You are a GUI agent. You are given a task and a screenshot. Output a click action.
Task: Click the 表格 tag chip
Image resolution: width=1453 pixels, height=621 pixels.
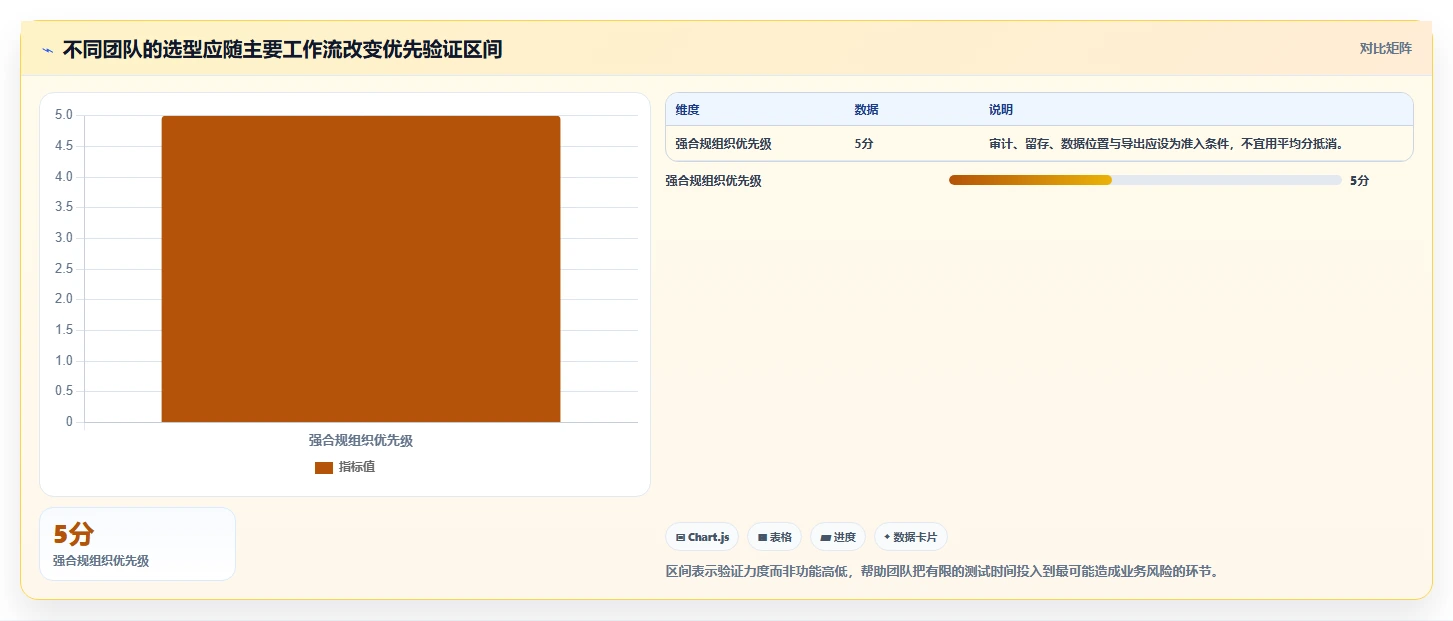[x=774, y=537]
